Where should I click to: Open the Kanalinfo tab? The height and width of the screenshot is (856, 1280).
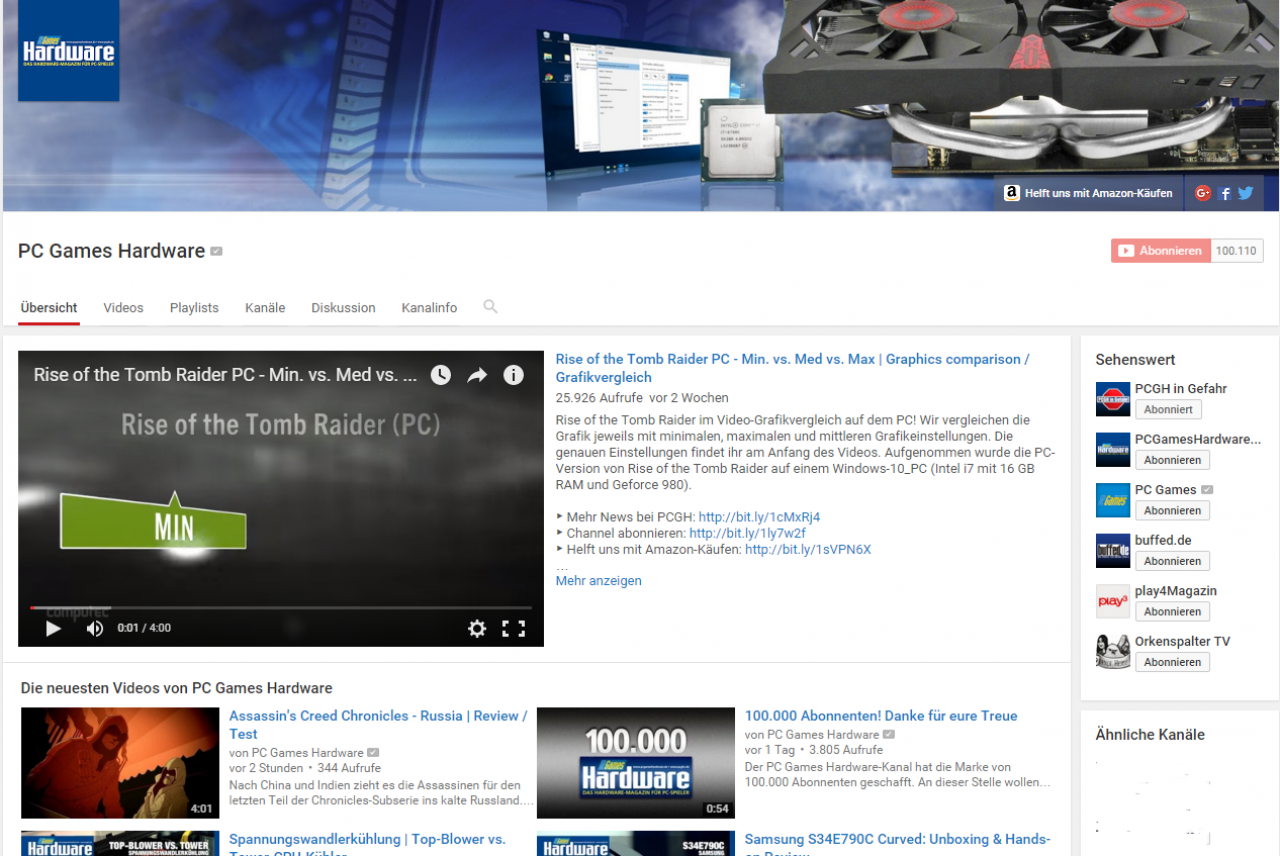(429, 308)
